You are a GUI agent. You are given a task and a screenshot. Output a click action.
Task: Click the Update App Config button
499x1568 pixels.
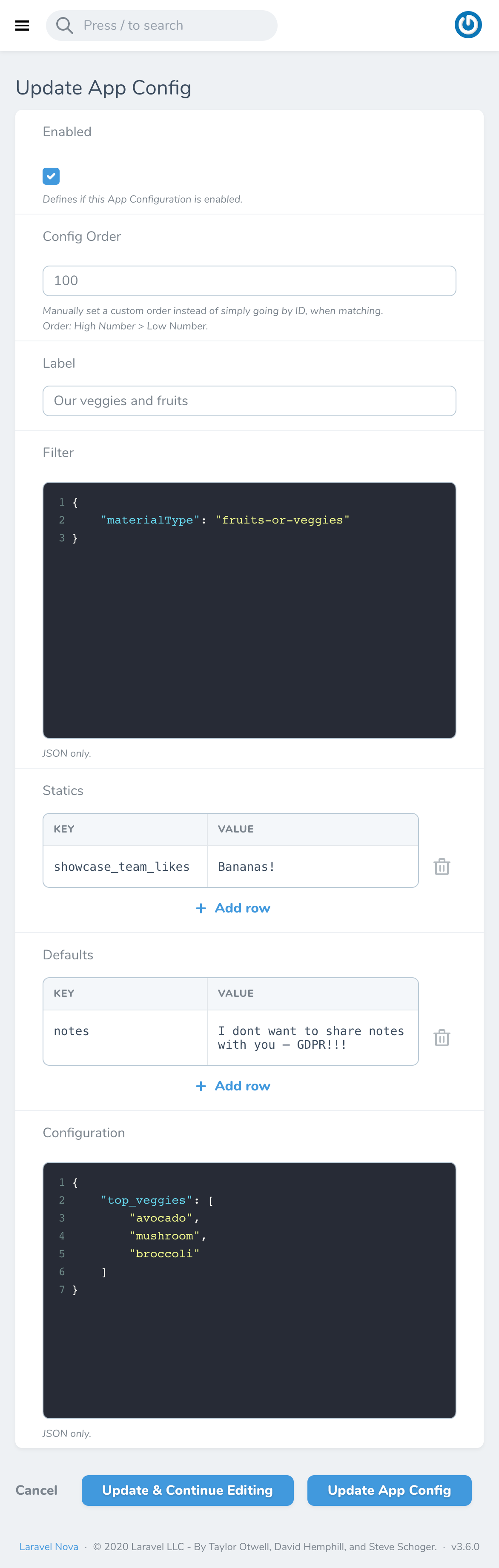click(390, 1490)
